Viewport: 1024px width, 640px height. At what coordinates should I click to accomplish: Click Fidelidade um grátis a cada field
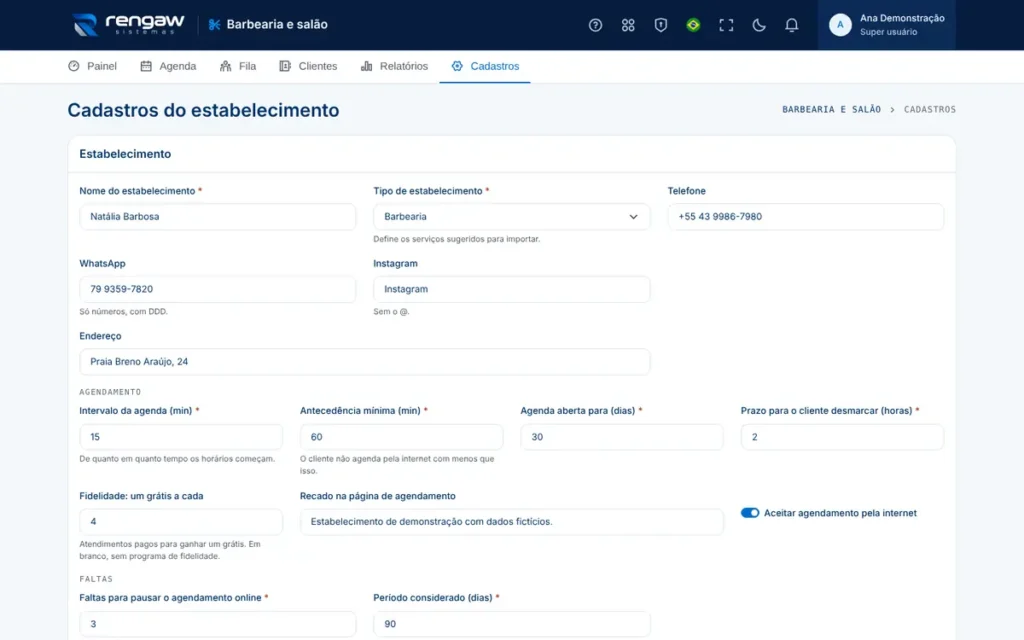tap(181, 522)
